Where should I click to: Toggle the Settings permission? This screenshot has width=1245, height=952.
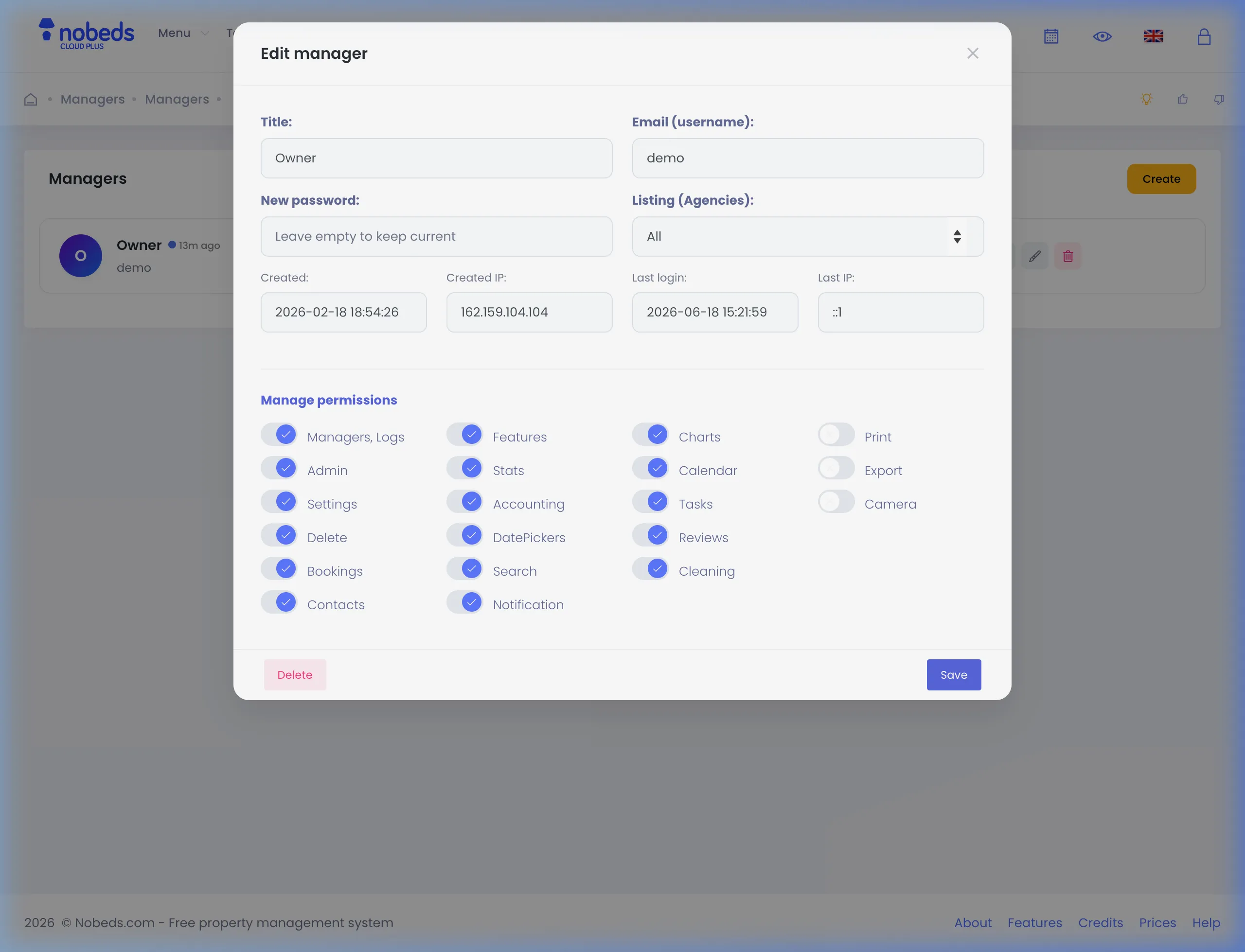click(279, 502)
